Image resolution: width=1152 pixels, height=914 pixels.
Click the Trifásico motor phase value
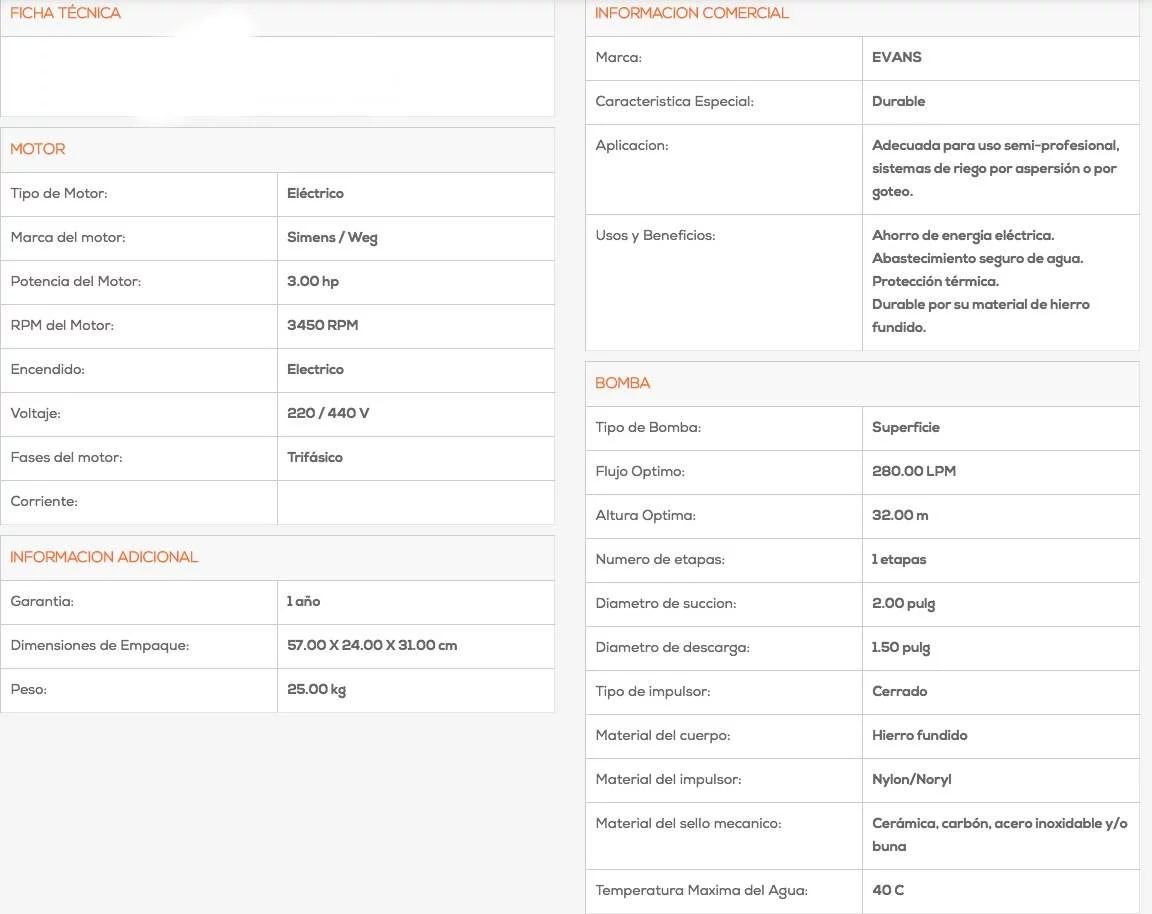coord(314,457)
